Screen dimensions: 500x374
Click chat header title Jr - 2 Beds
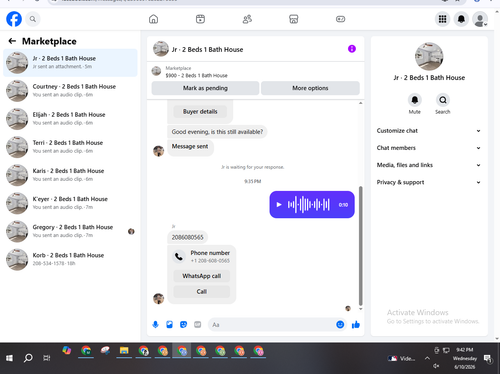coord(207,49)
